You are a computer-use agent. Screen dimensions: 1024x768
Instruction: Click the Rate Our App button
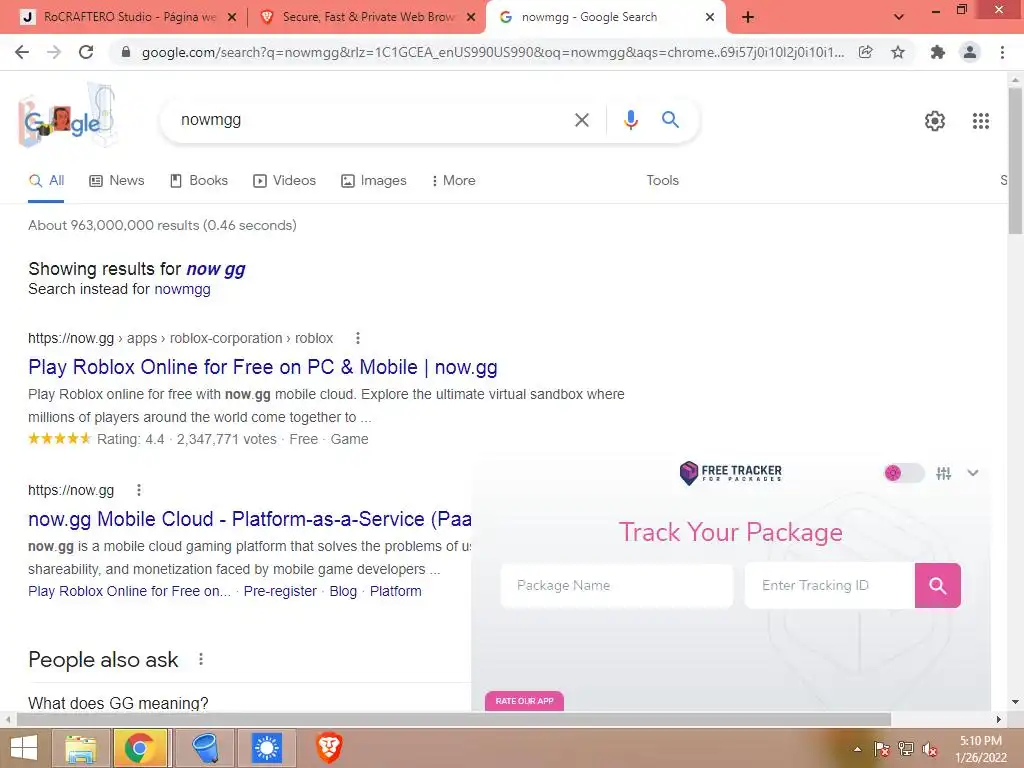[524, 701]
